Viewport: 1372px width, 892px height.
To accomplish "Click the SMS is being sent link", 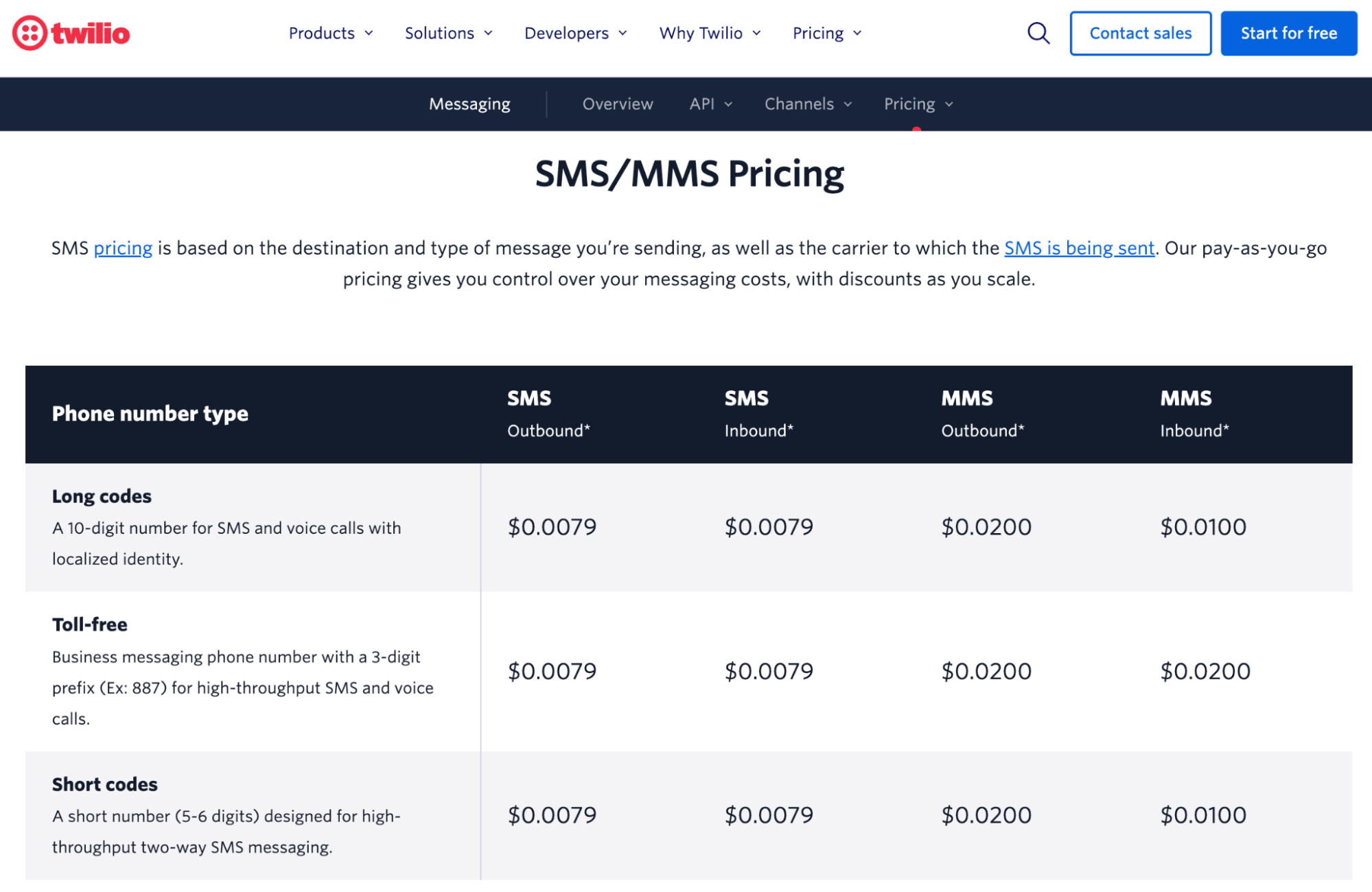I will 1078,248.
